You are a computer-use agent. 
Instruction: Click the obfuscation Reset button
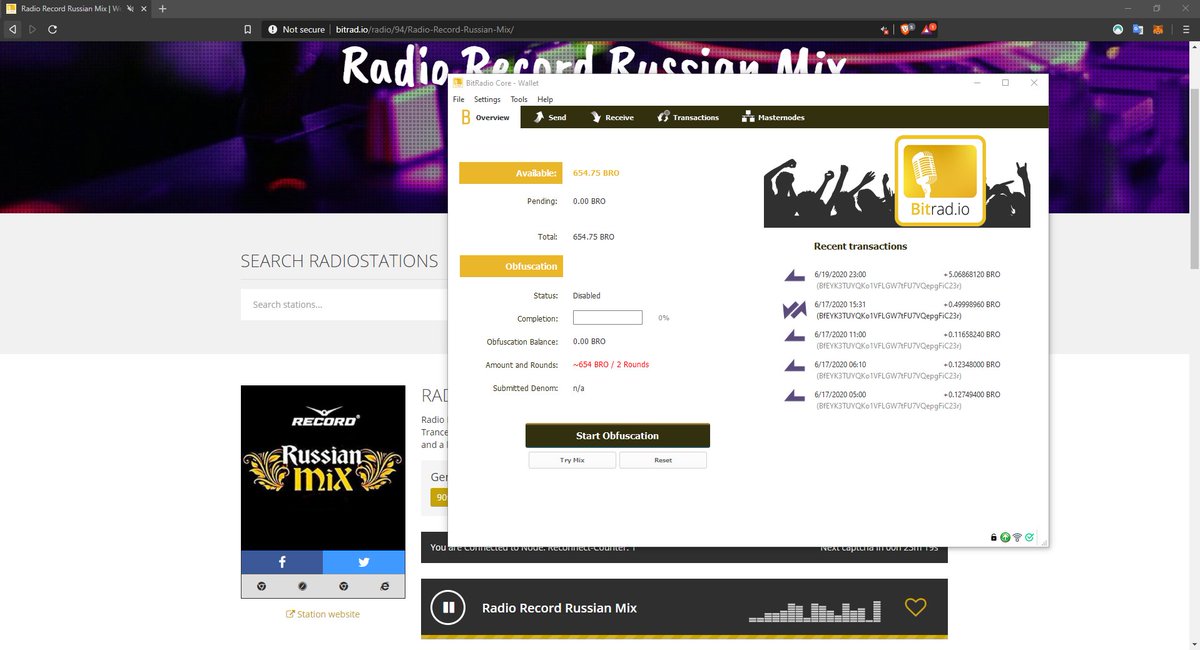663,460
